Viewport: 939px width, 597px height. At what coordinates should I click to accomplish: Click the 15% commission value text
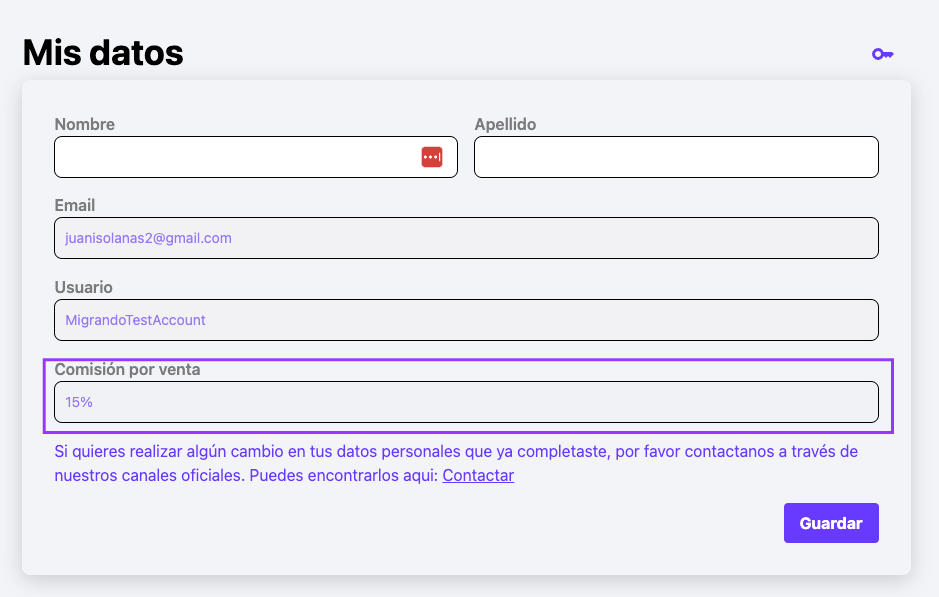pyautogui.click(x=79, y=402)
